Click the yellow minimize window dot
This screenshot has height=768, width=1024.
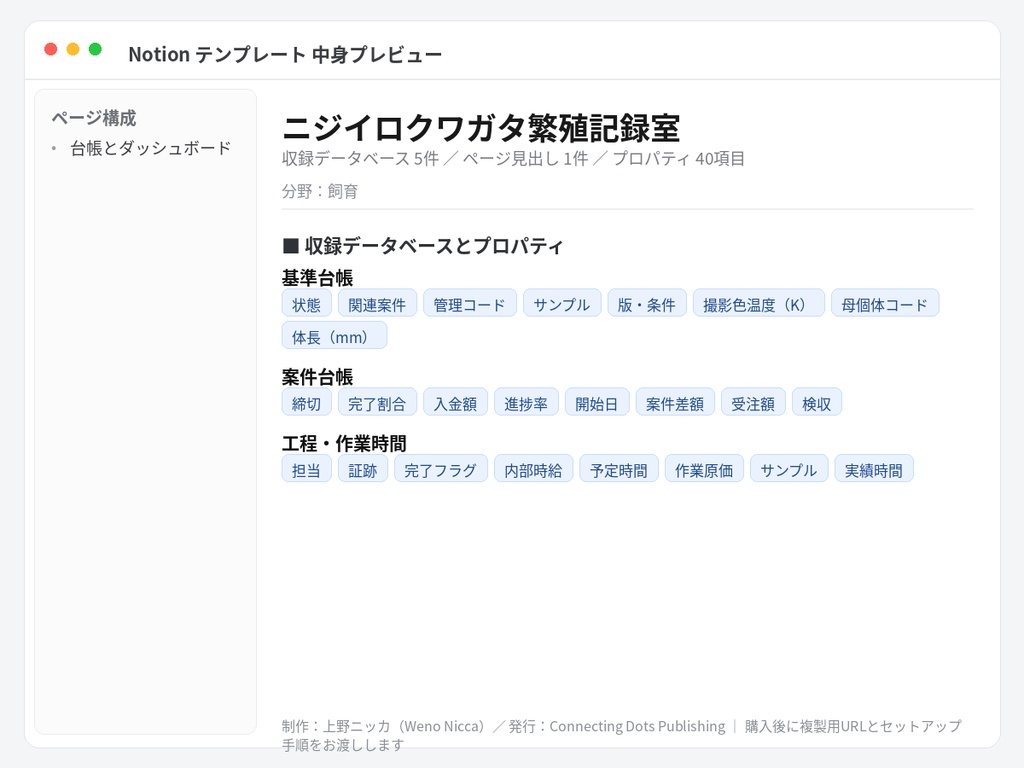point(73,49)
